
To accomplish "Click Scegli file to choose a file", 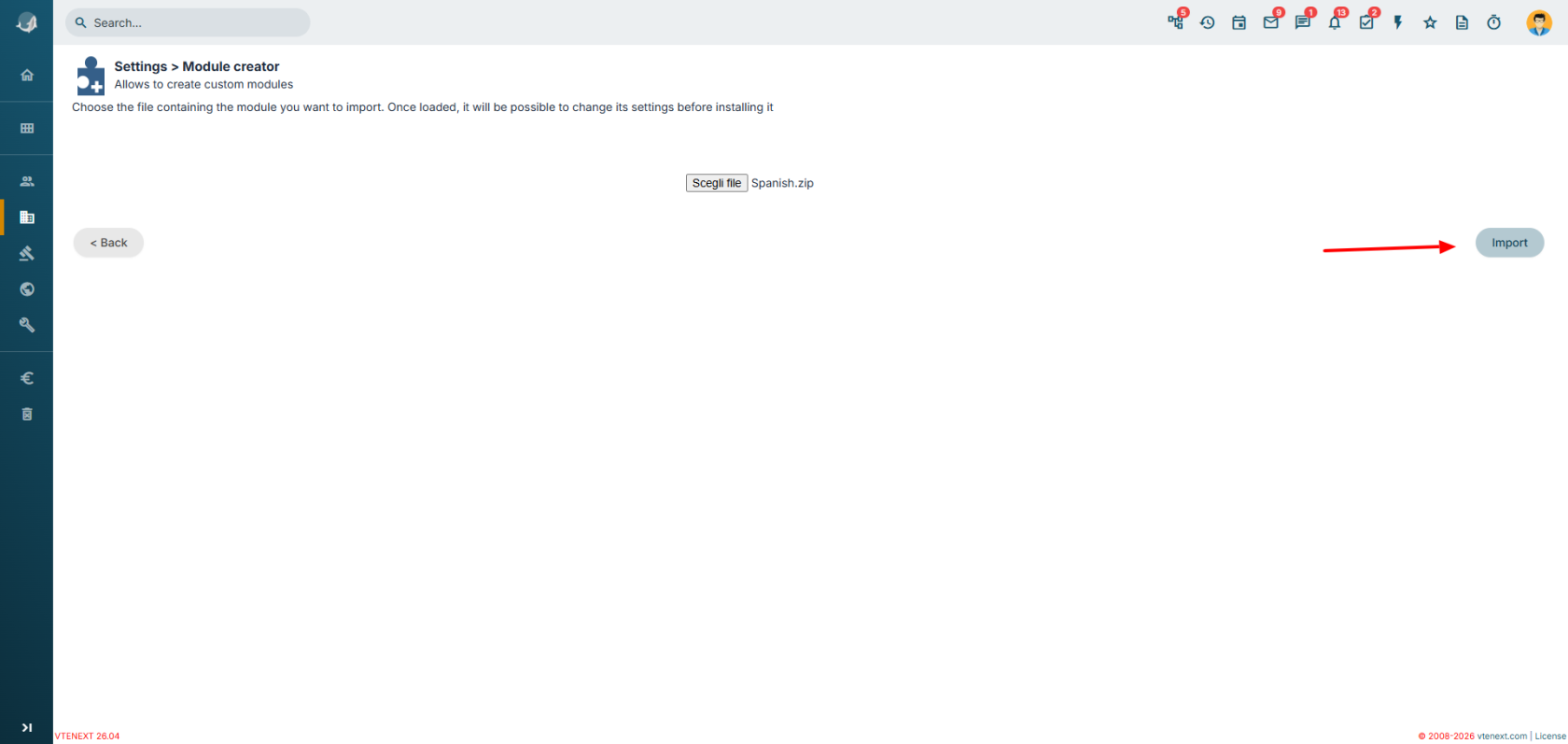I will point(717,183).
